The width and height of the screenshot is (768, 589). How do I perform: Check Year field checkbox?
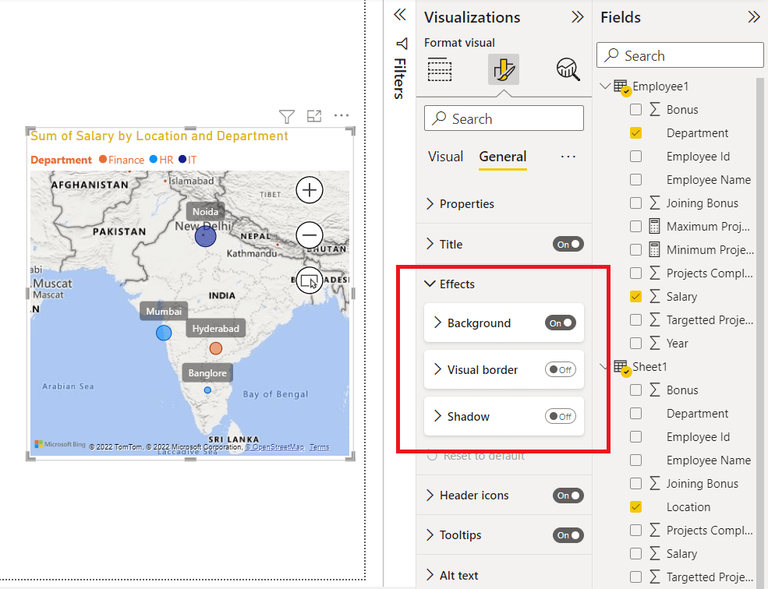636,343
